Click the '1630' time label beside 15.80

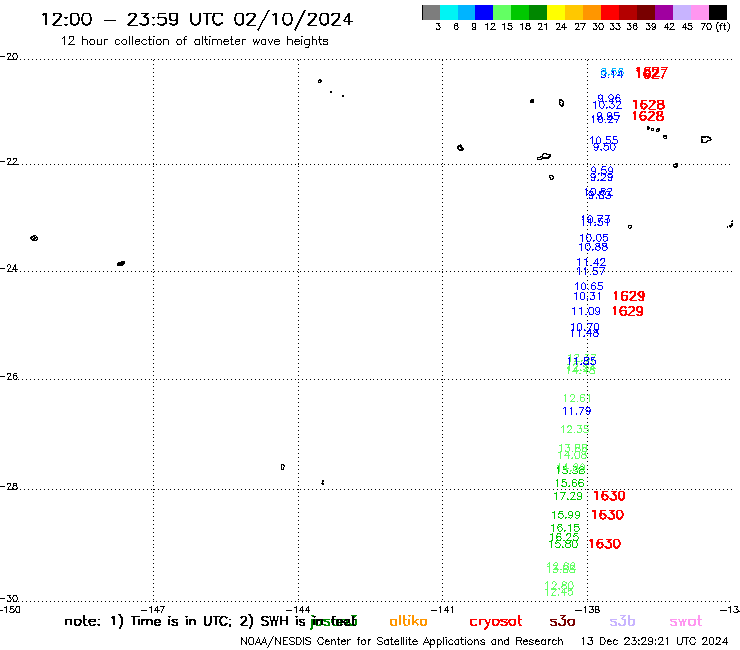(605, 544)
